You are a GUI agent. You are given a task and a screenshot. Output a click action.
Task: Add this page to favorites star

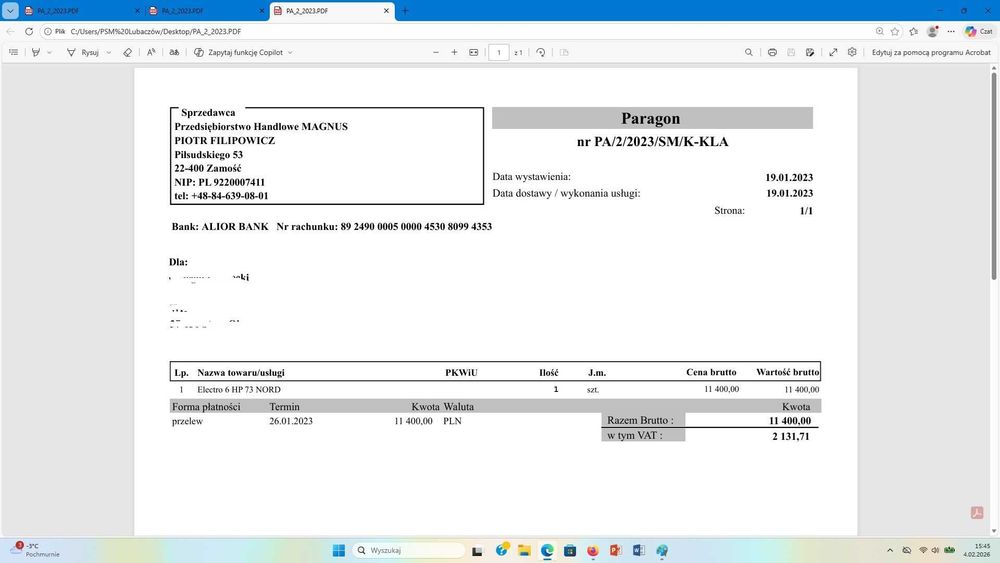pos(895,31)
